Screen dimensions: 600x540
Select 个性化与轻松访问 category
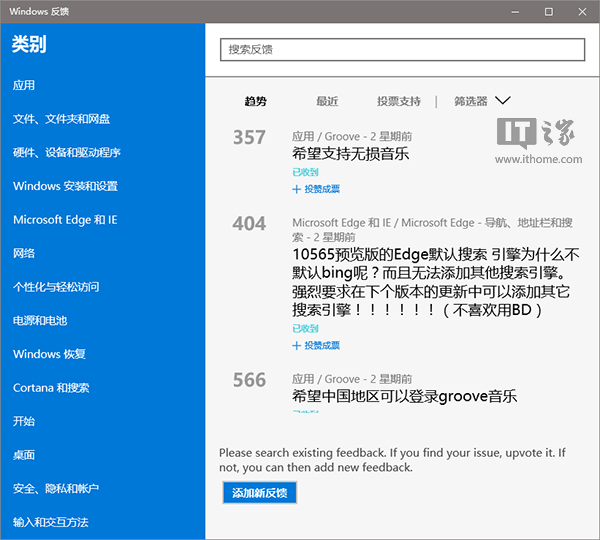(x=56, y=287)
